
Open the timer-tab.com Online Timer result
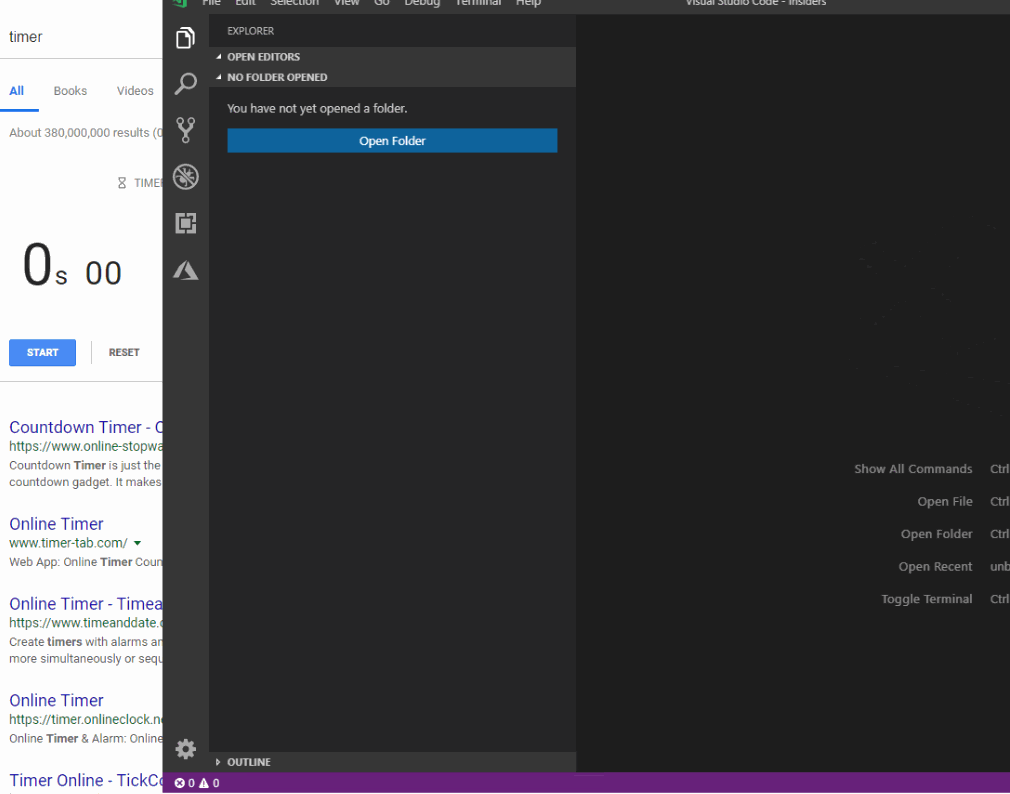click(x=56, y=524)
